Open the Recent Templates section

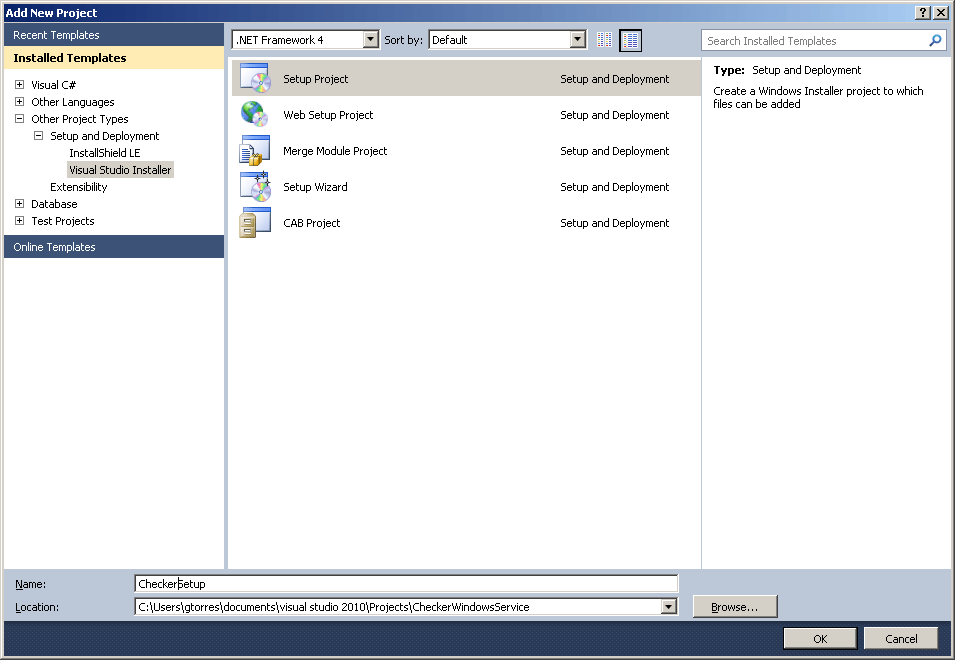click(114, 35)
